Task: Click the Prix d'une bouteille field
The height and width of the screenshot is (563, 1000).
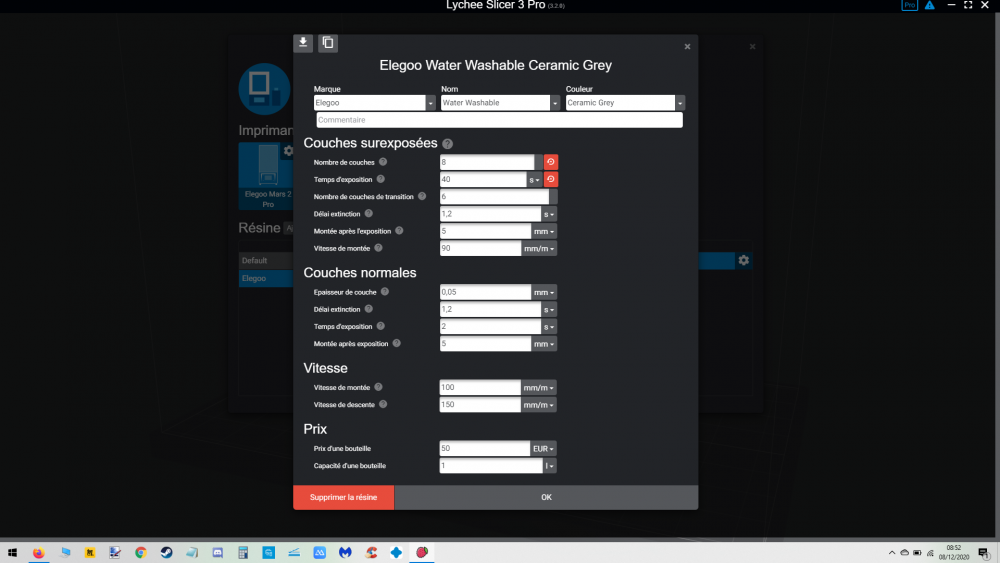Action: pyautogui.click(x=485, y=448)
